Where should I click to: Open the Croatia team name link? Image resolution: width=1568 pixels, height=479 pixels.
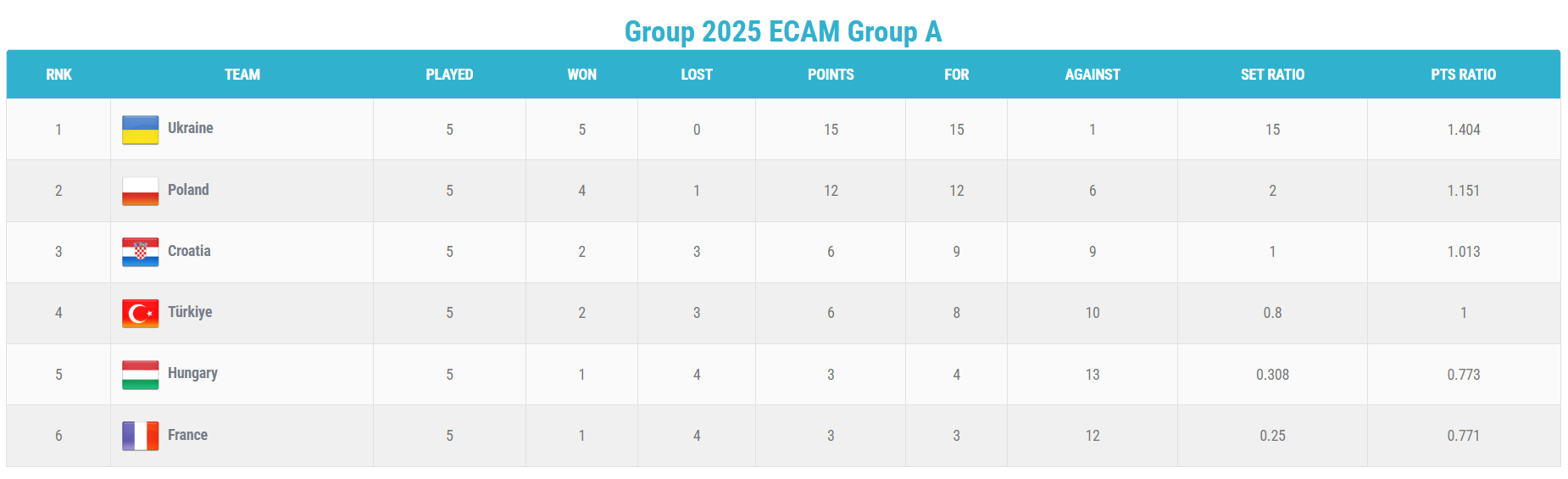[x=189, y=251]
